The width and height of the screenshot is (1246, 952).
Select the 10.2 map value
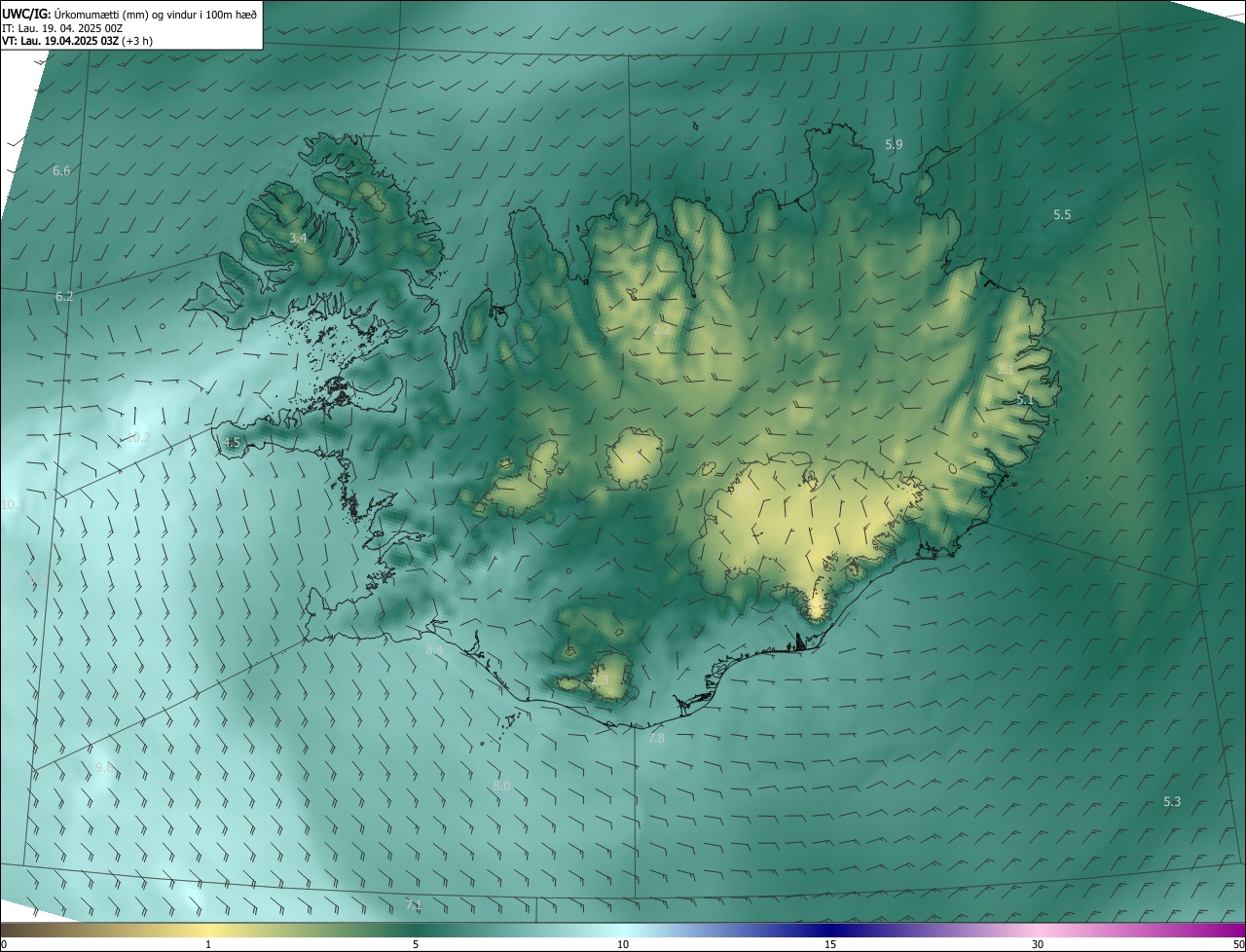point(139,438)
